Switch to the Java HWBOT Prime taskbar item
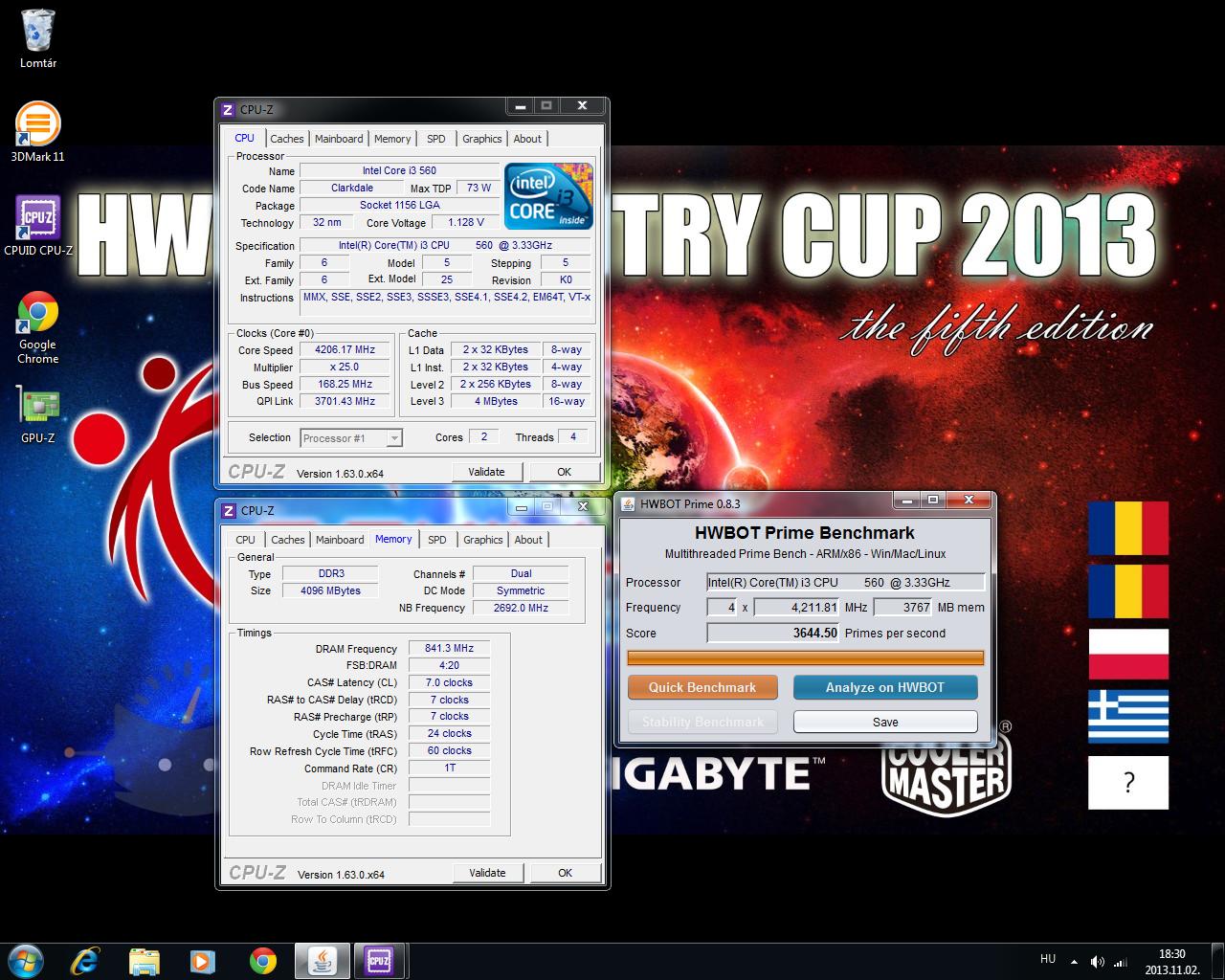 [323, 961]
